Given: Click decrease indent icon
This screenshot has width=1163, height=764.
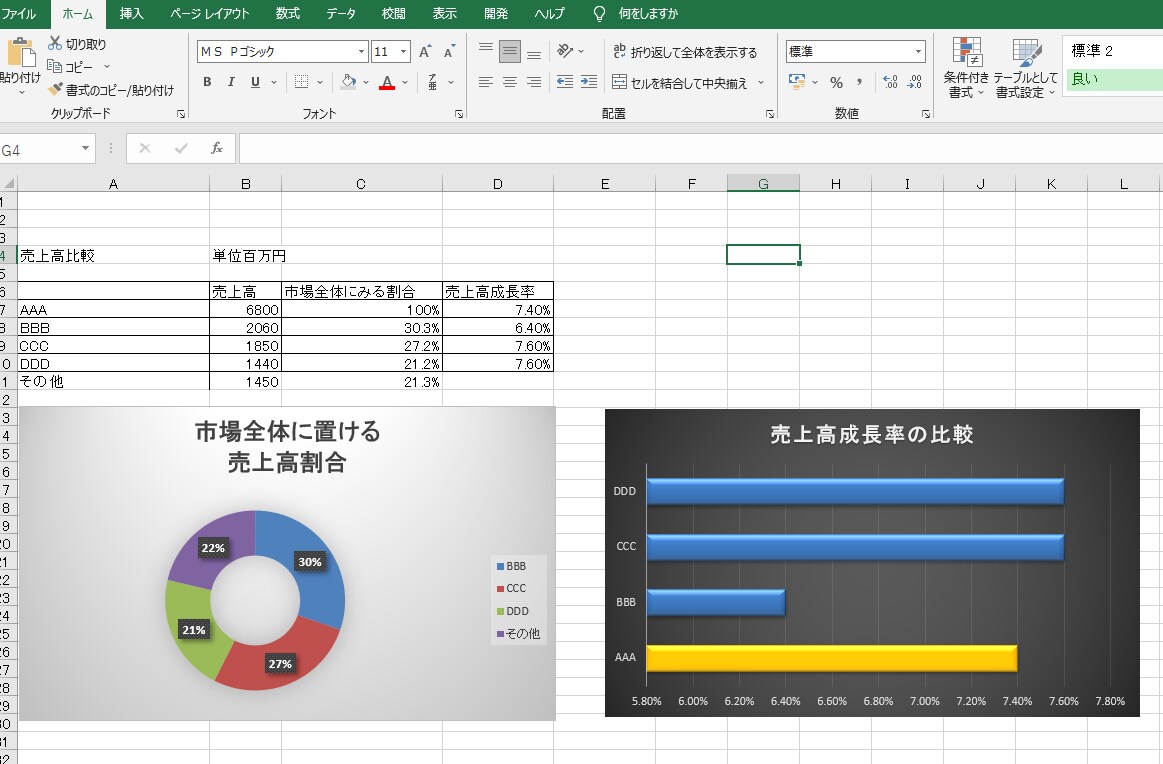Looking at the screenshot, I should pos(565,82).
